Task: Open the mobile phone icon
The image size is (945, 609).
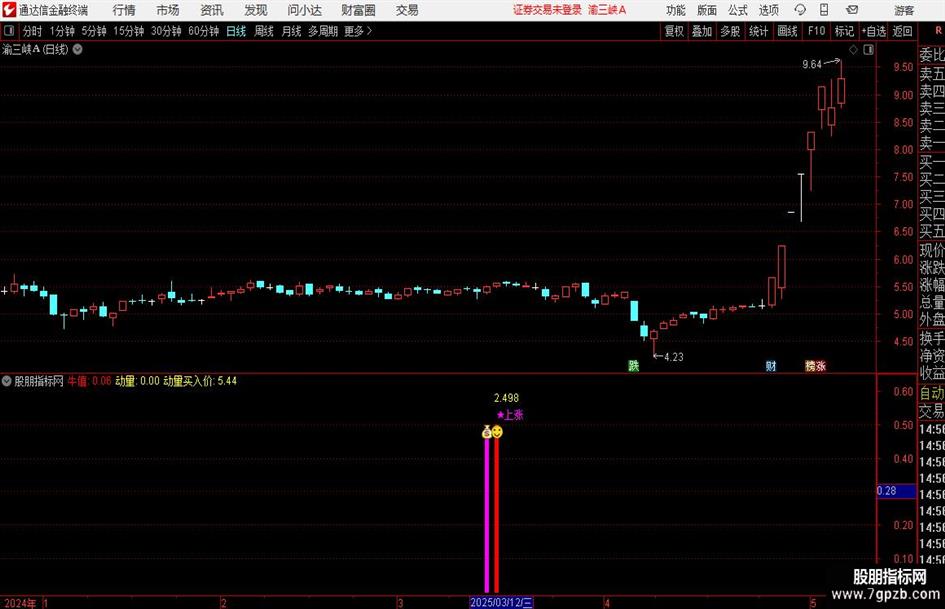Action: pos(824,10)
